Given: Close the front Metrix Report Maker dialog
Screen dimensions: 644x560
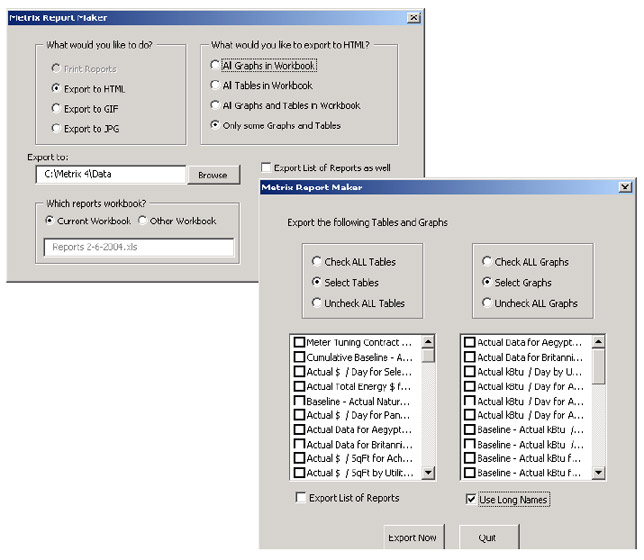Looking at the screenshot, I should click(x=625, y=187).
